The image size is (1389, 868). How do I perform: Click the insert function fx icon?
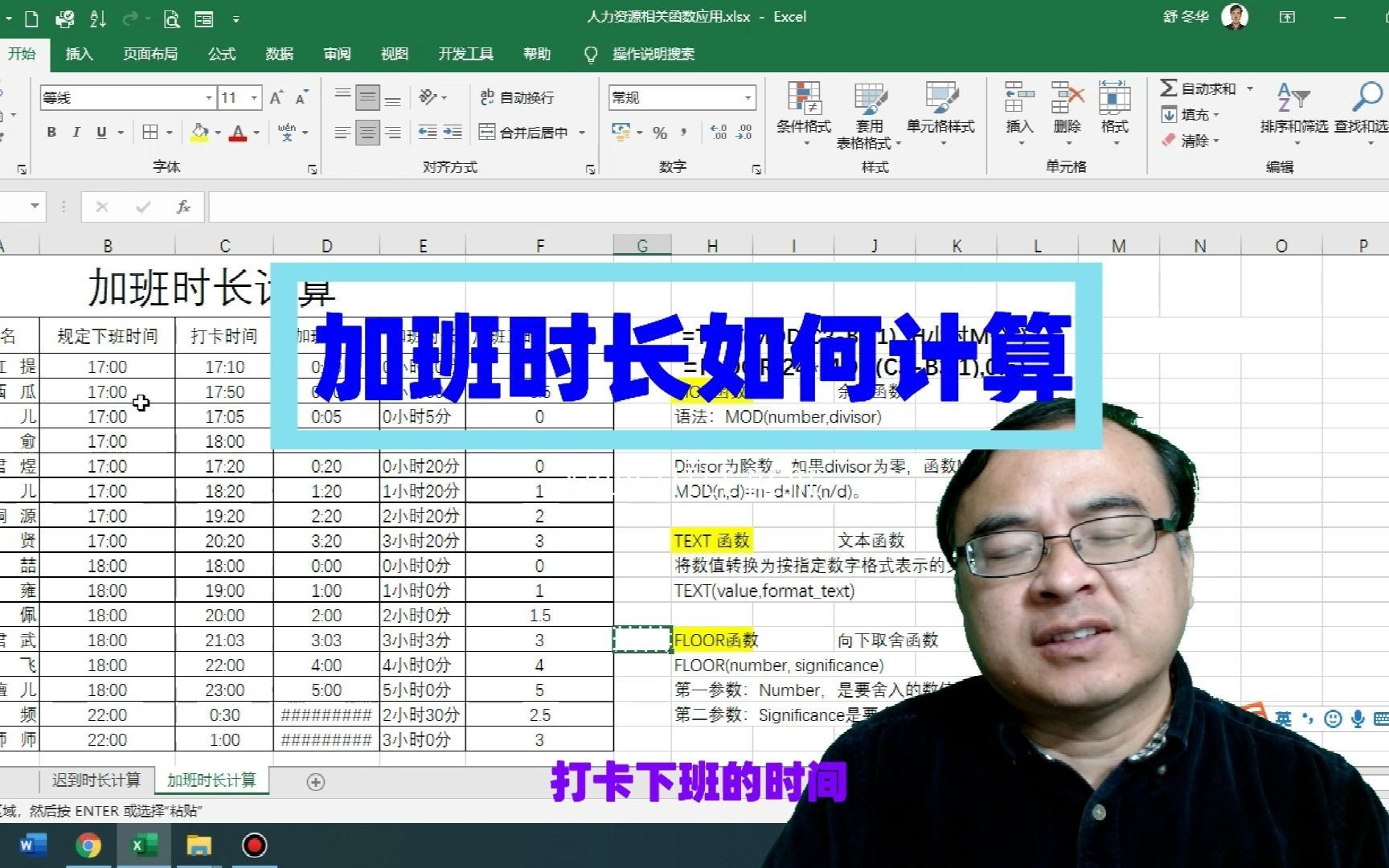coord(183,207)
